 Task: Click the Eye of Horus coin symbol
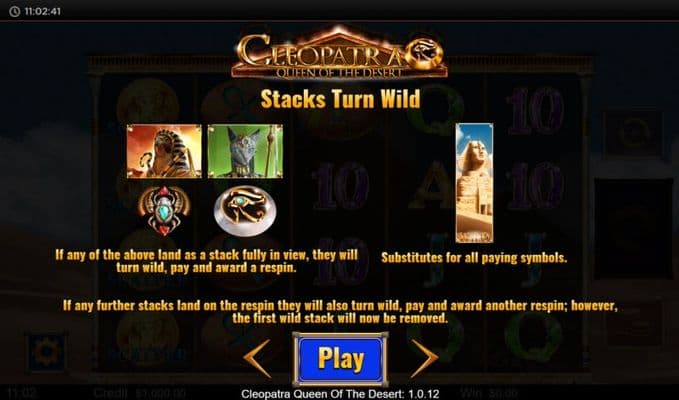tap(245, 211)
